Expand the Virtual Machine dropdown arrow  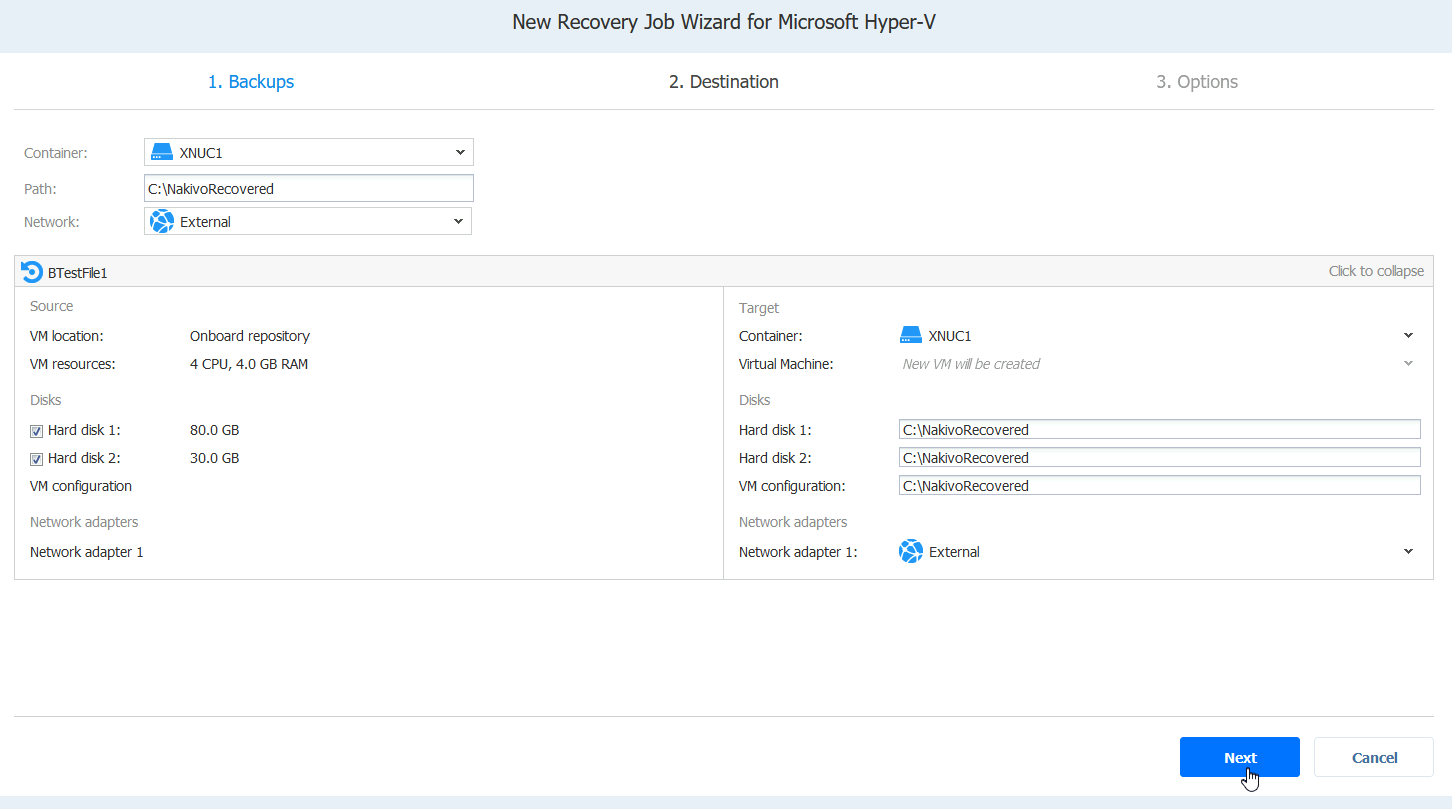pyautogui.click(x=1408, y=363)
